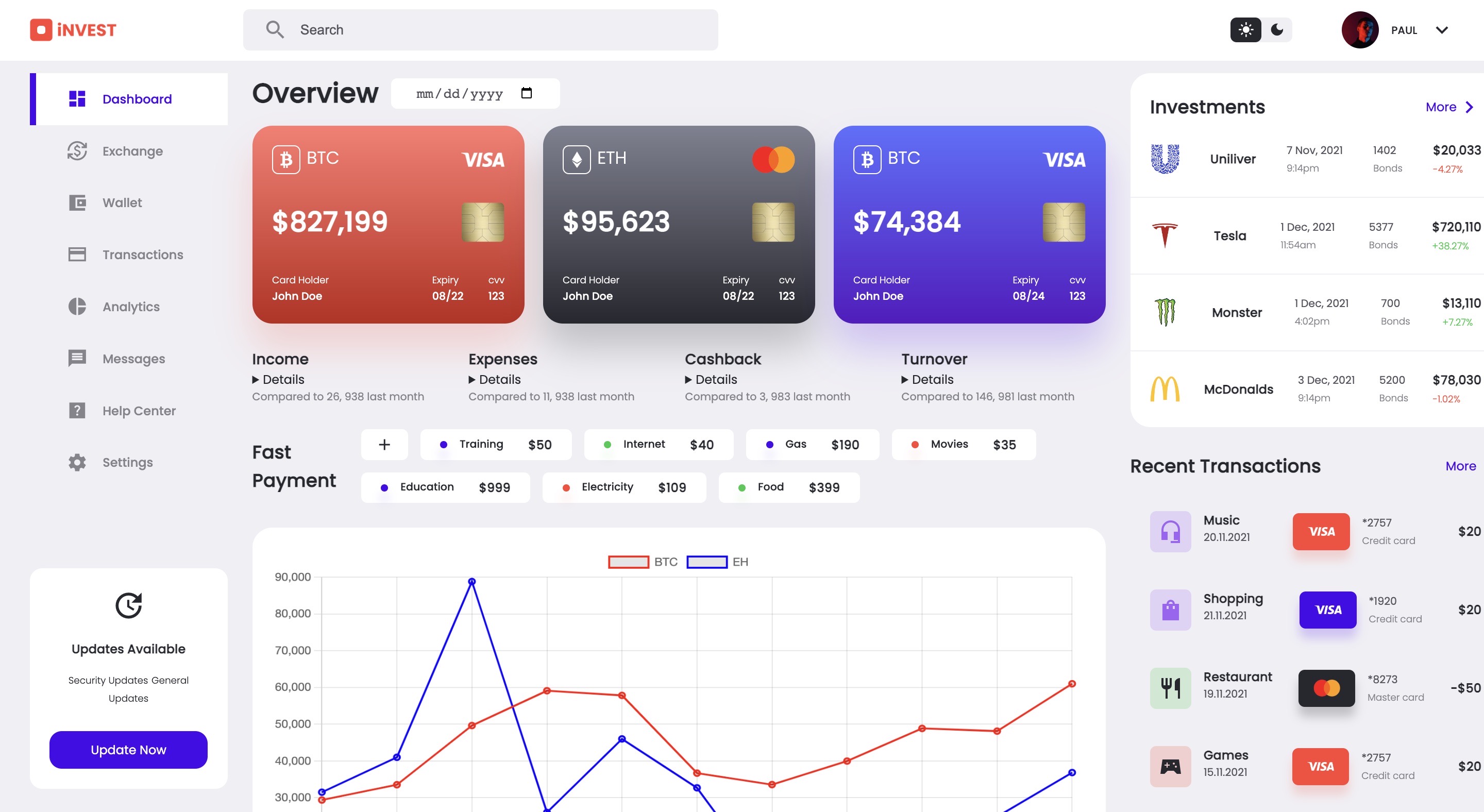Image resolution: width=1484 pixels, height=812 pixels.
Task: Expand Expenses Details disclosure
Action: coord(494,380)
